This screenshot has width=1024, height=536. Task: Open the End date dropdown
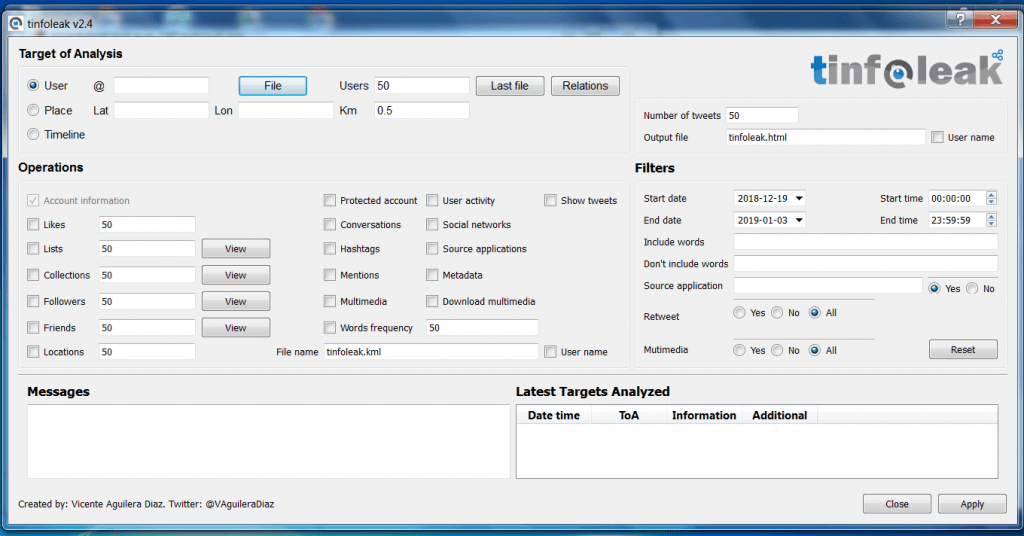[x=799, y=221]
